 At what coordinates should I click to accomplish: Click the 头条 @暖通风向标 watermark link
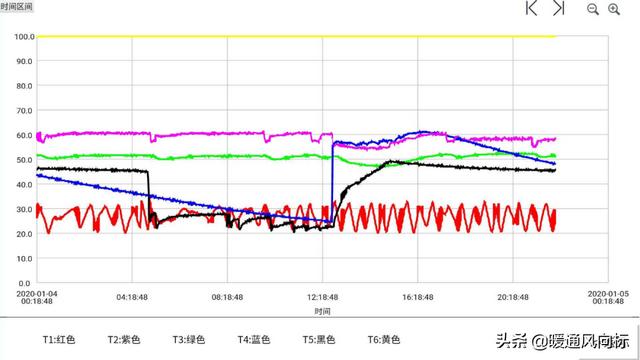[x=562, y=341]
